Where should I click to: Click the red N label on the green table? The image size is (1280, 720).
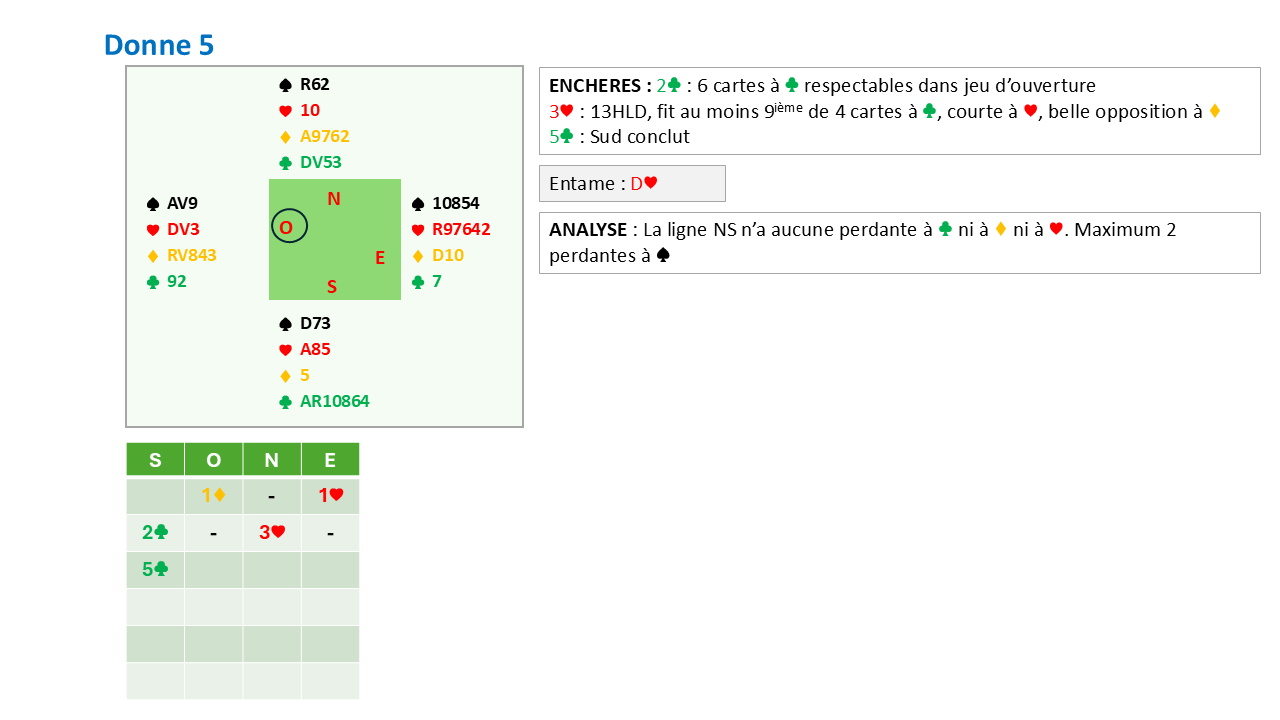334,199
